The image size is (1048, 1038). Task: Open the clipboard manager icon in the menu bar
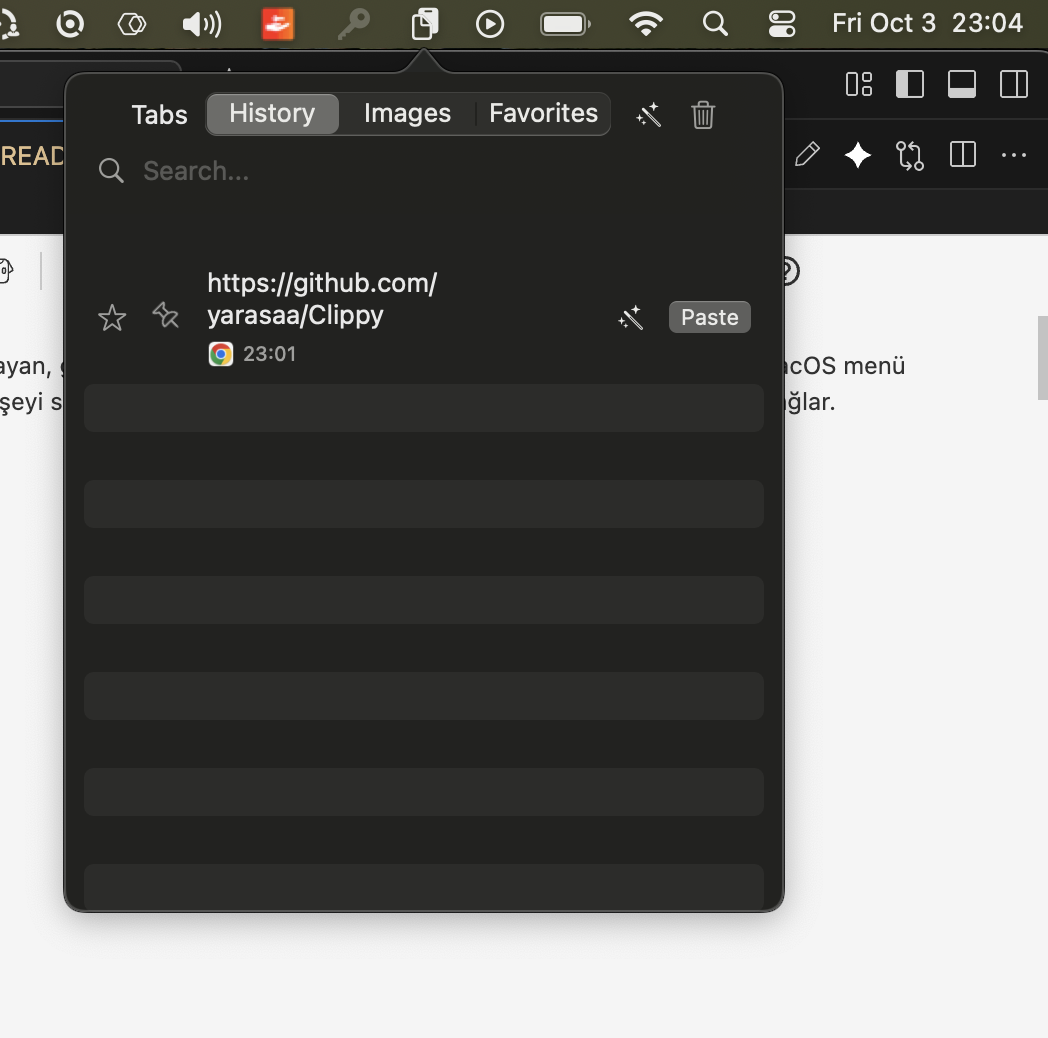424,23
